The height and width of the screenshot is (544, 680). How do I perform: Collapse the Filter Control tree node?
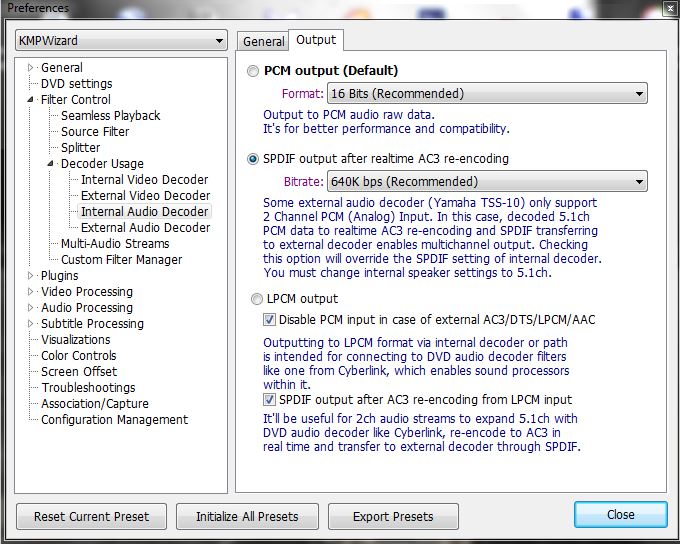point(30,100)
